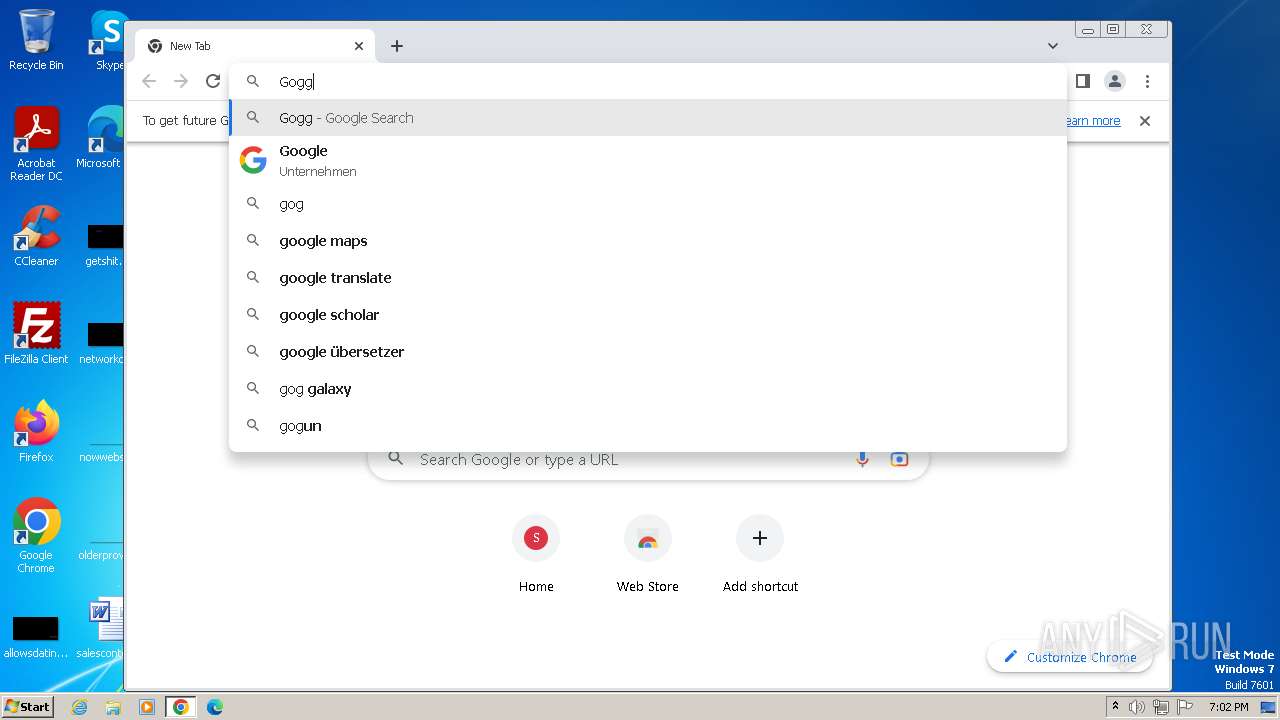Open the 'Learn more' info bar link
Image resolution: width=1280 pixels, height=720 pixels.
1093,121
